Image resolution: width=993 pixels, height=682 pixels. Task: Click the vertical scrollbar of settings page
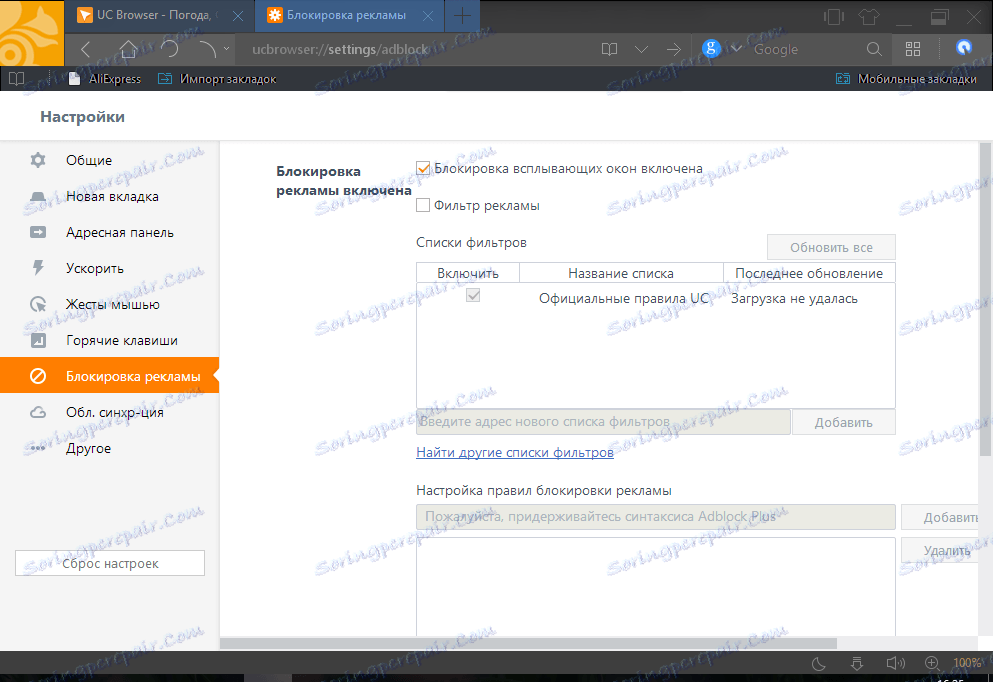click(x=985, y=298)
